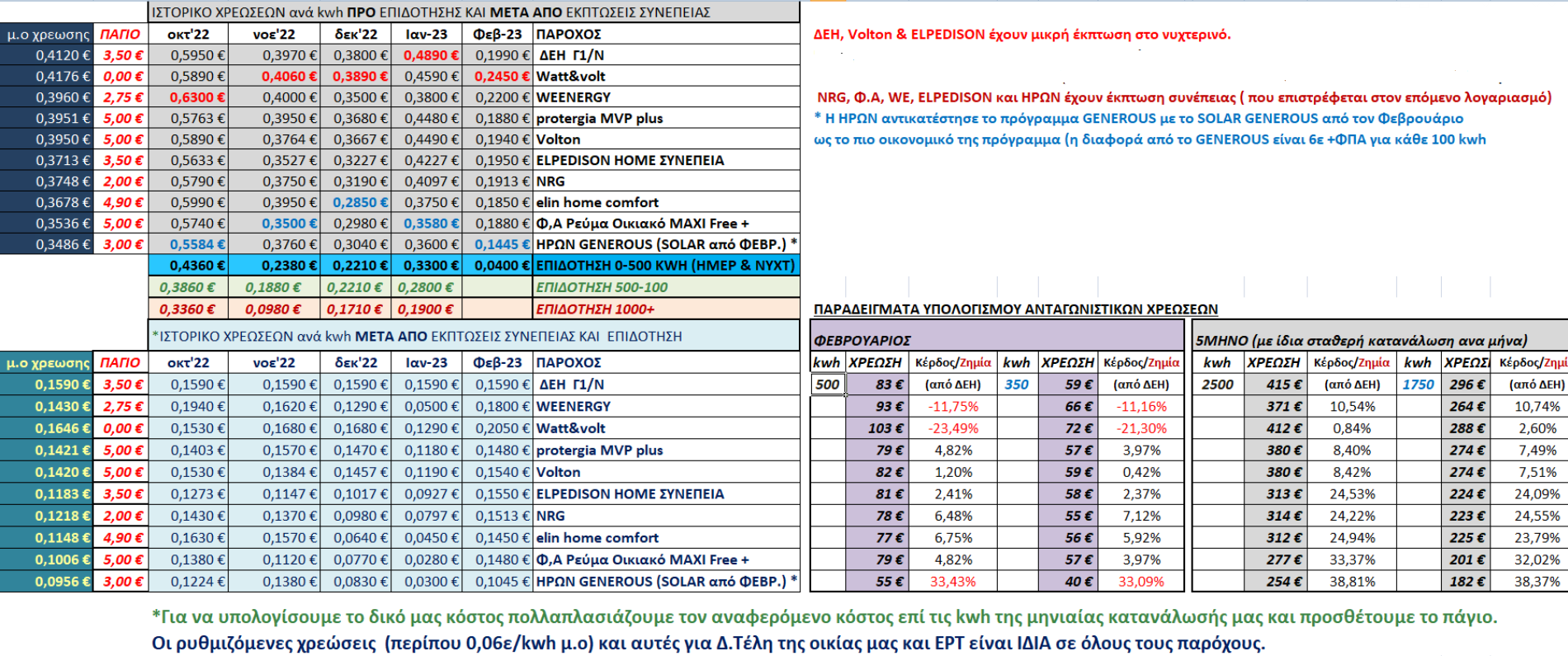Select the red 0,3360 € cell
1568x656 pixels.
(189, 309)
